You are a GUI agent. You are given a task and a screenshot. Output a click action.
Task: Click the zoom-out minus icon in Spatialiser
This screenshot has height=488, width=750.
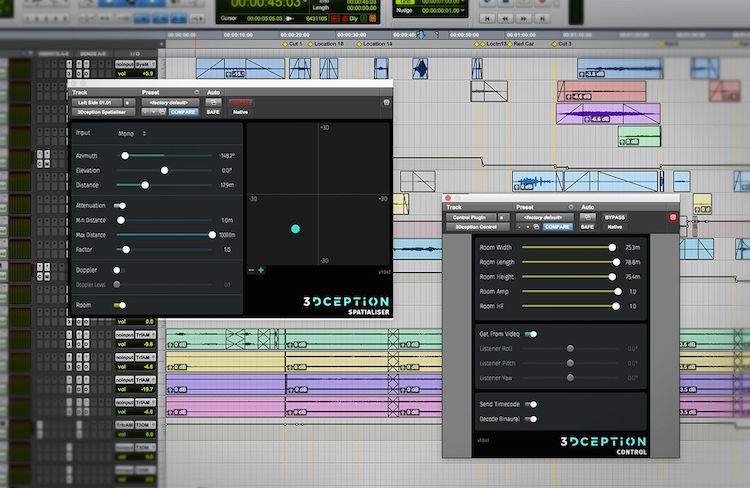(251, 270)
